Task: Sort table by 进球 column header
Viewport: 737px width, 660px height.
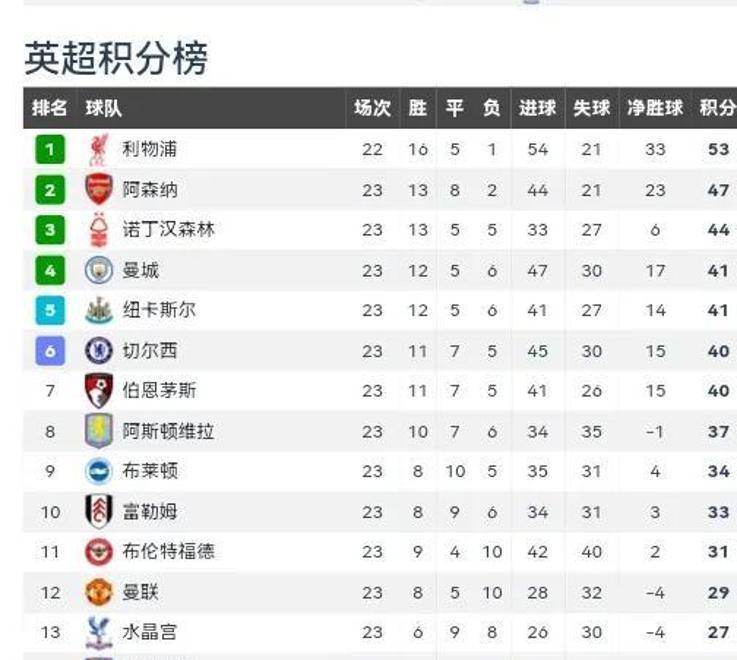Action: point(538,108)
